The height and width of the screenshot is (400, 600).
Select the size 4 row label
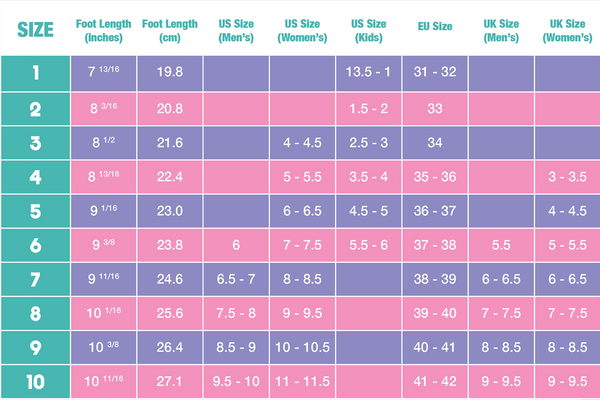tap(35, 177)
